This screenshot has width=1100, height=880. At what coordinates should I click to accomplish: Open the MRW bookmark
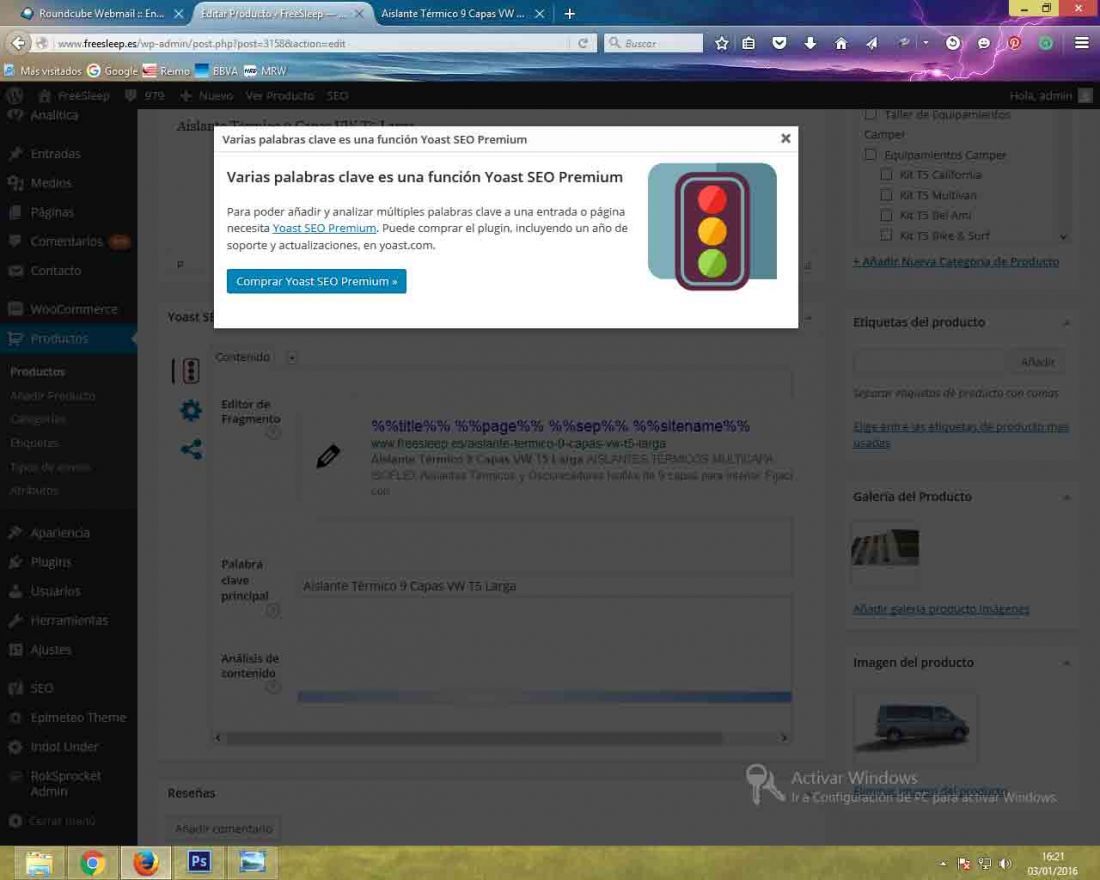point(264,71)
